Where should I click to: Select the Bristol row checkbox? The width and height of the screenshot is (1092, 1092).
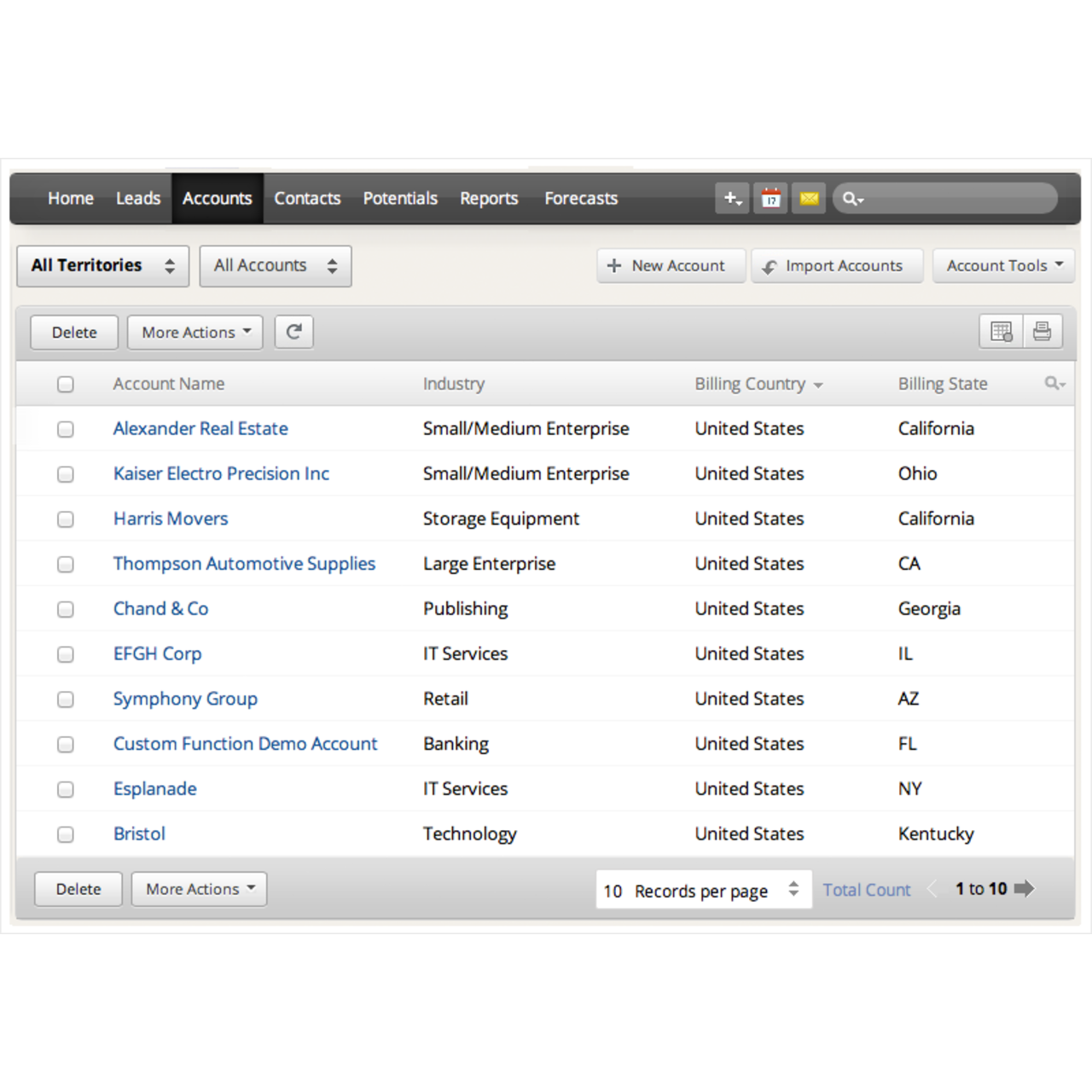tap(66, 834)
